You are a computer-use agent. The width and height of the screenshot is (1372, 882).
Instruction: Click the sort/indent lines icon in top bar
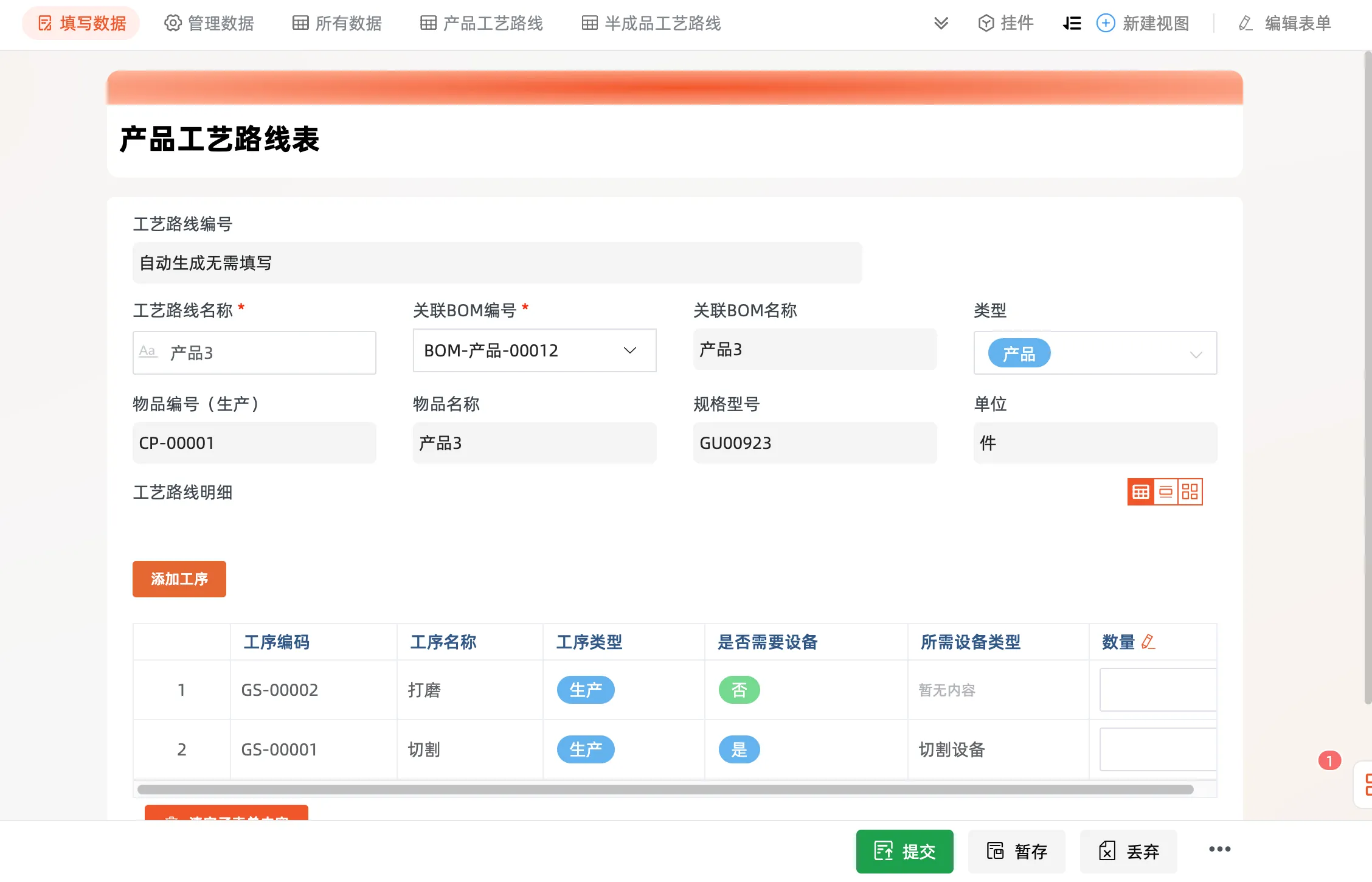click(1072, 23)
